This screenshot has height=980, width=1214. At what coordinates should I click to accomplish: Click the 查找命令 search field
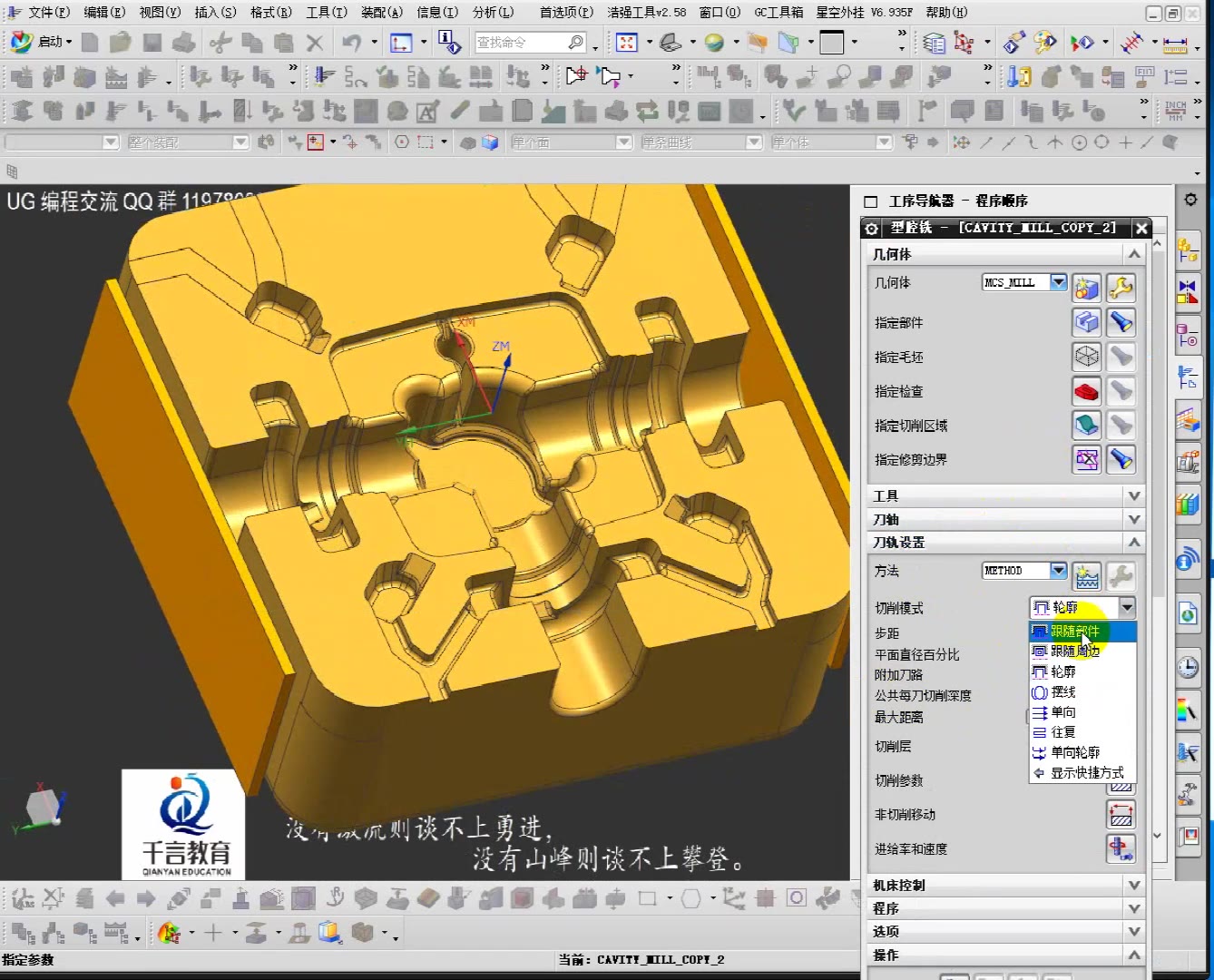pos(531,43)
